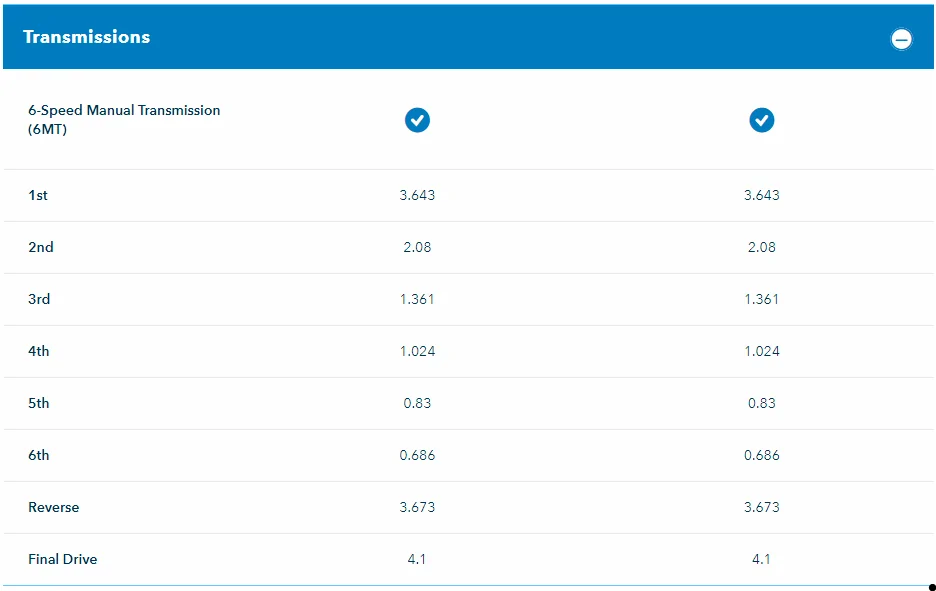Click first column 5th gear value 0.83
The image size is (936, 591).
[x=417, y=403]
